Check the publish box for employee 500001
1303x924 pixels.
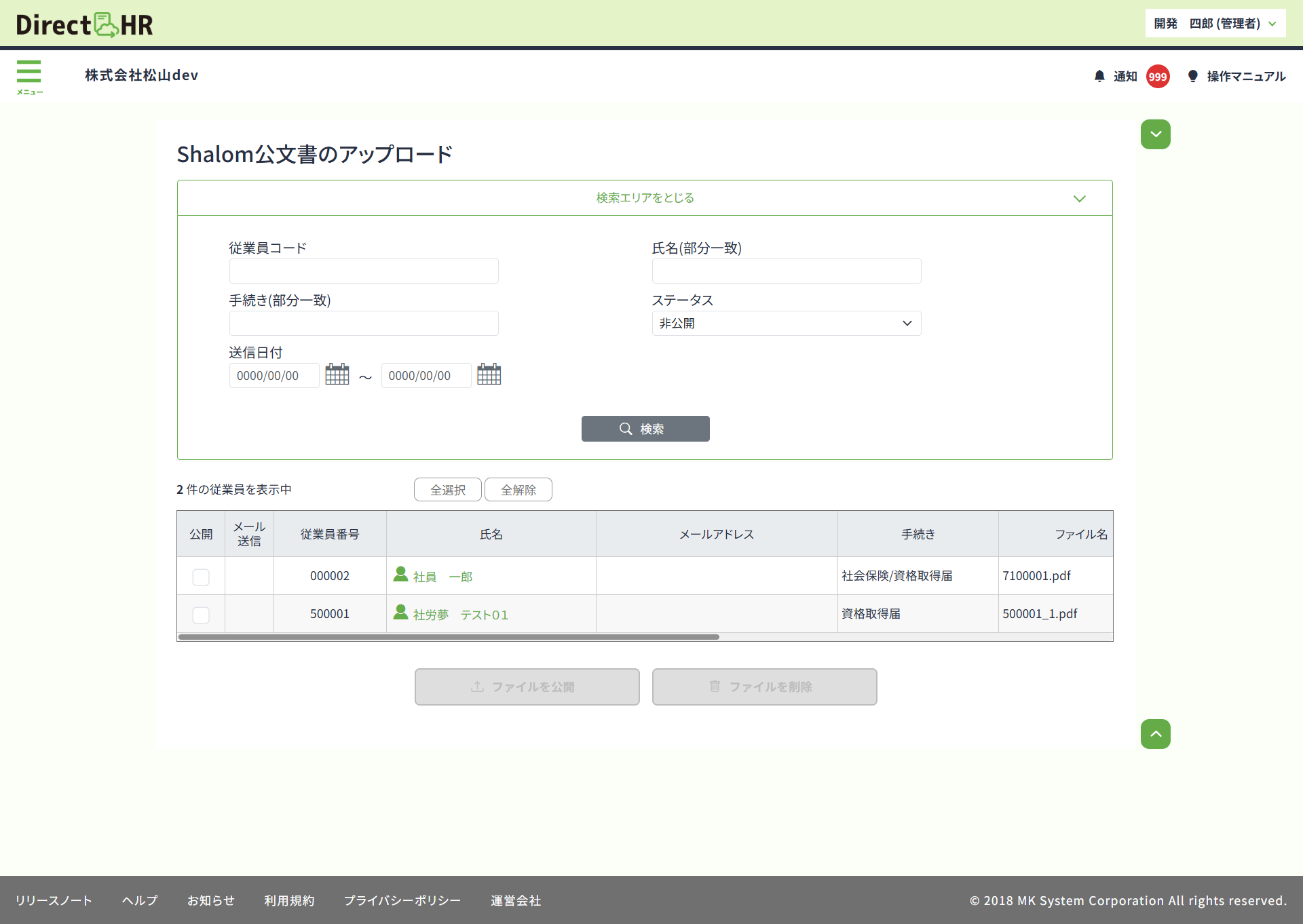click(201, 615)
